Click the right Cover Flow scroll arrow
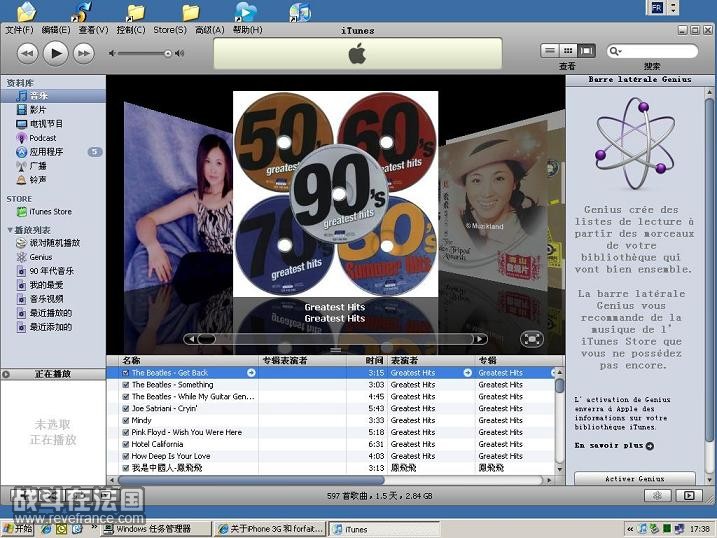The width and height of the screenshot is (717, 538). tap(480, 339)
